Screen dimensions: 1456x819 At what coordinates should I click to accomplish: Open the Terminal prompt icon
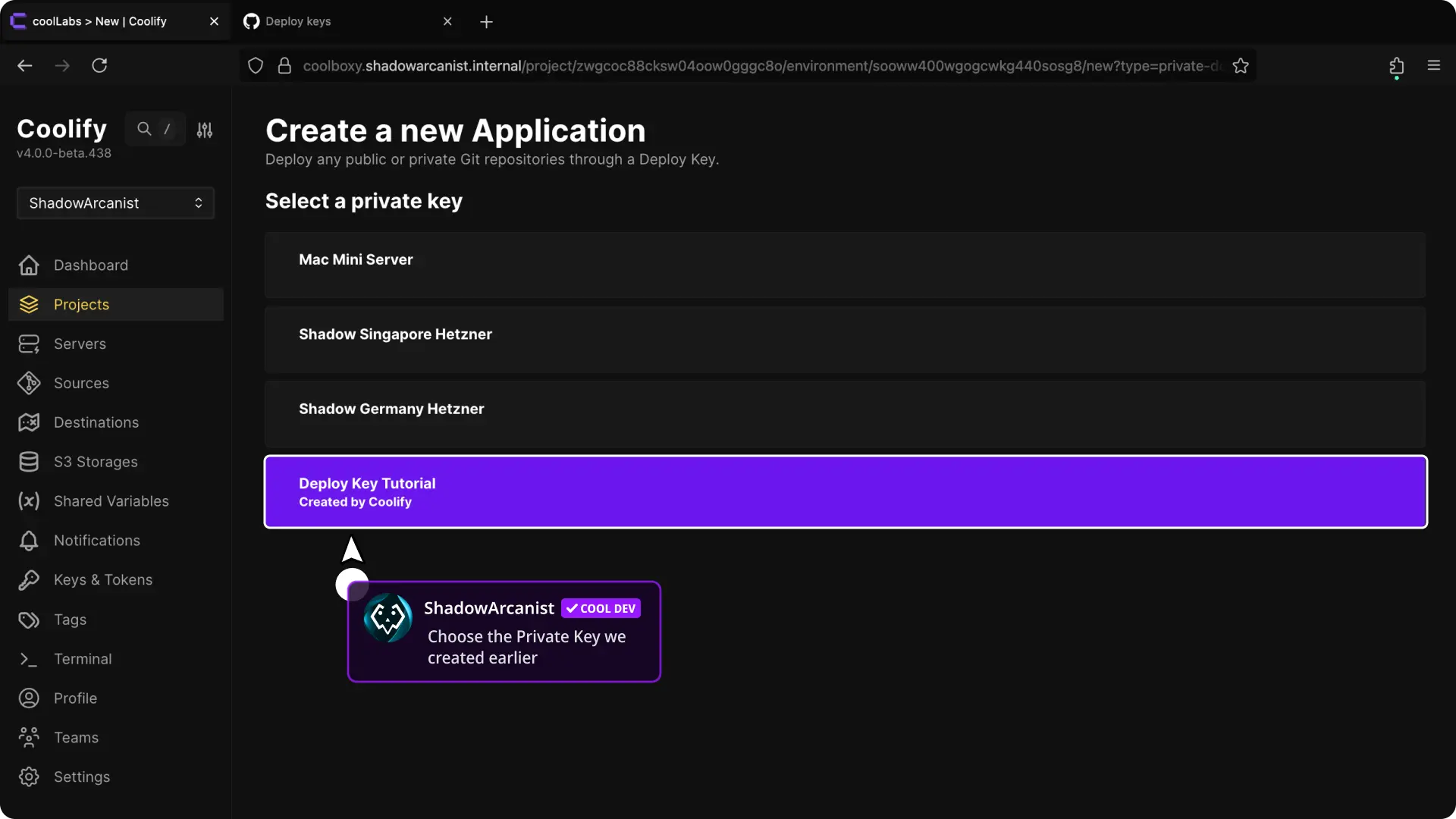(x=29, y=659)
